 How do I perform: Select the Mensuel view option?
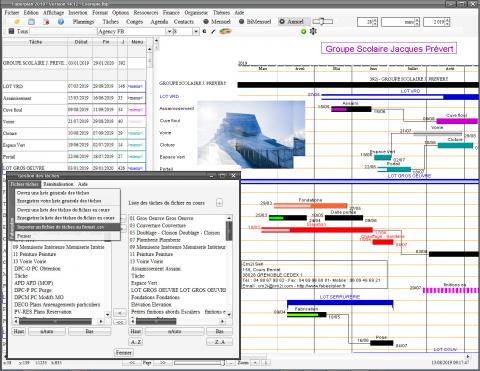[217, 22]
